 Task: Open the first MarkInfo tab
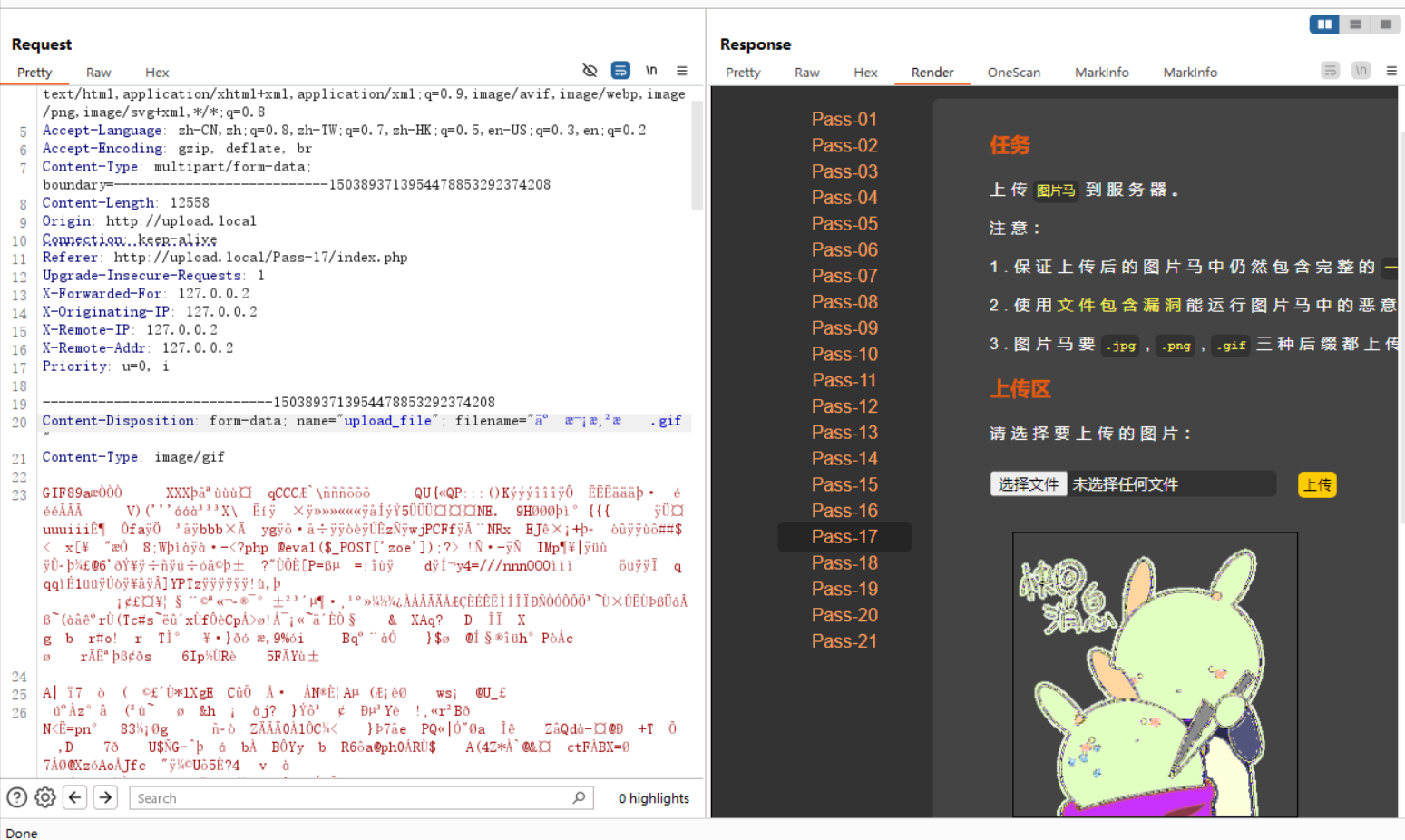(1102, 73)
